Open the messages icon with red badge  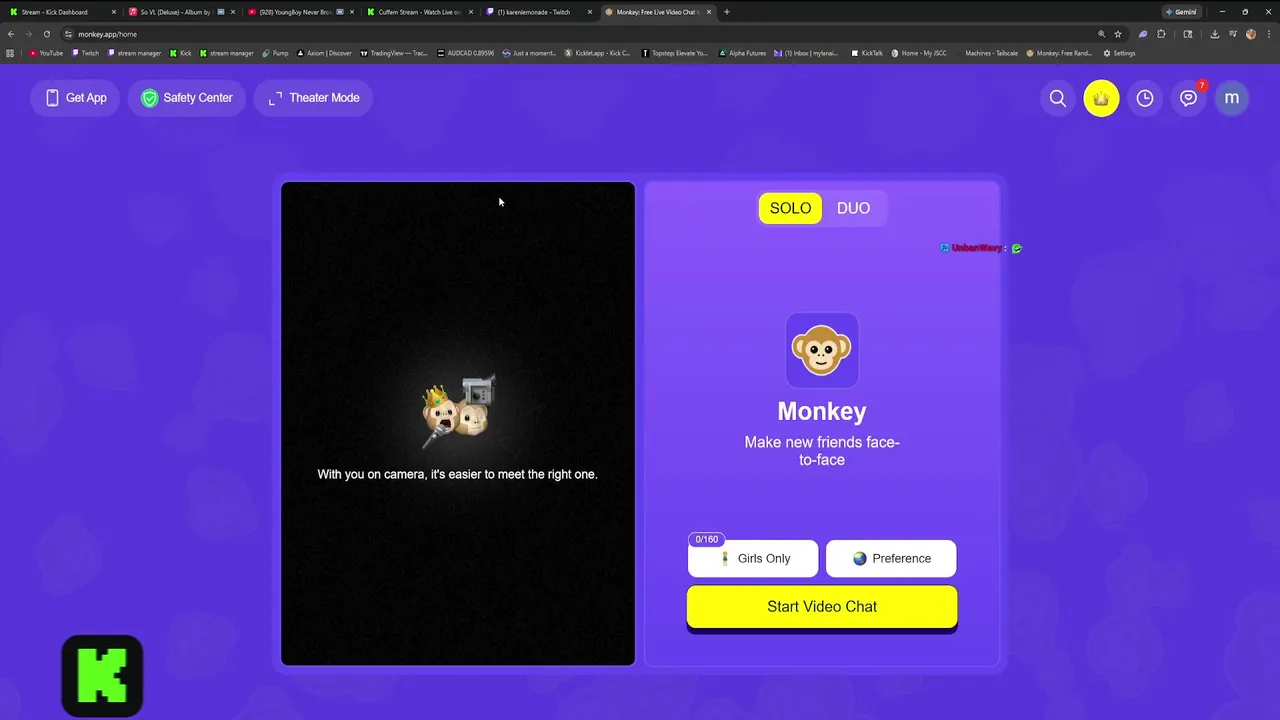tap(1188, 98)
